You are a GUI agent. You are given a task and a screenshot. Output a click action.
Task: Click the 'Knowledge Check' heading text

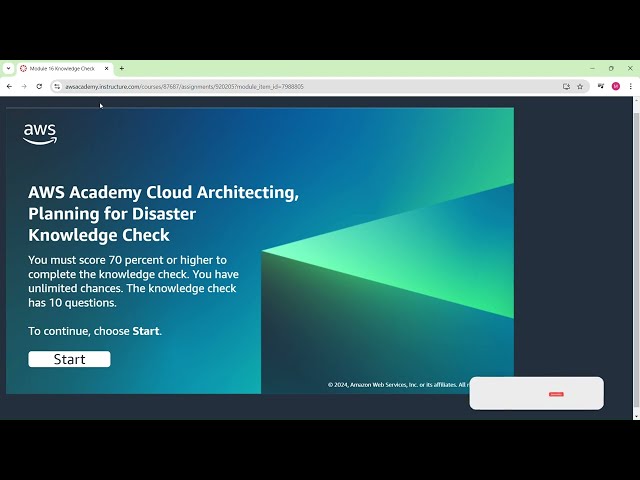(99, 236)
